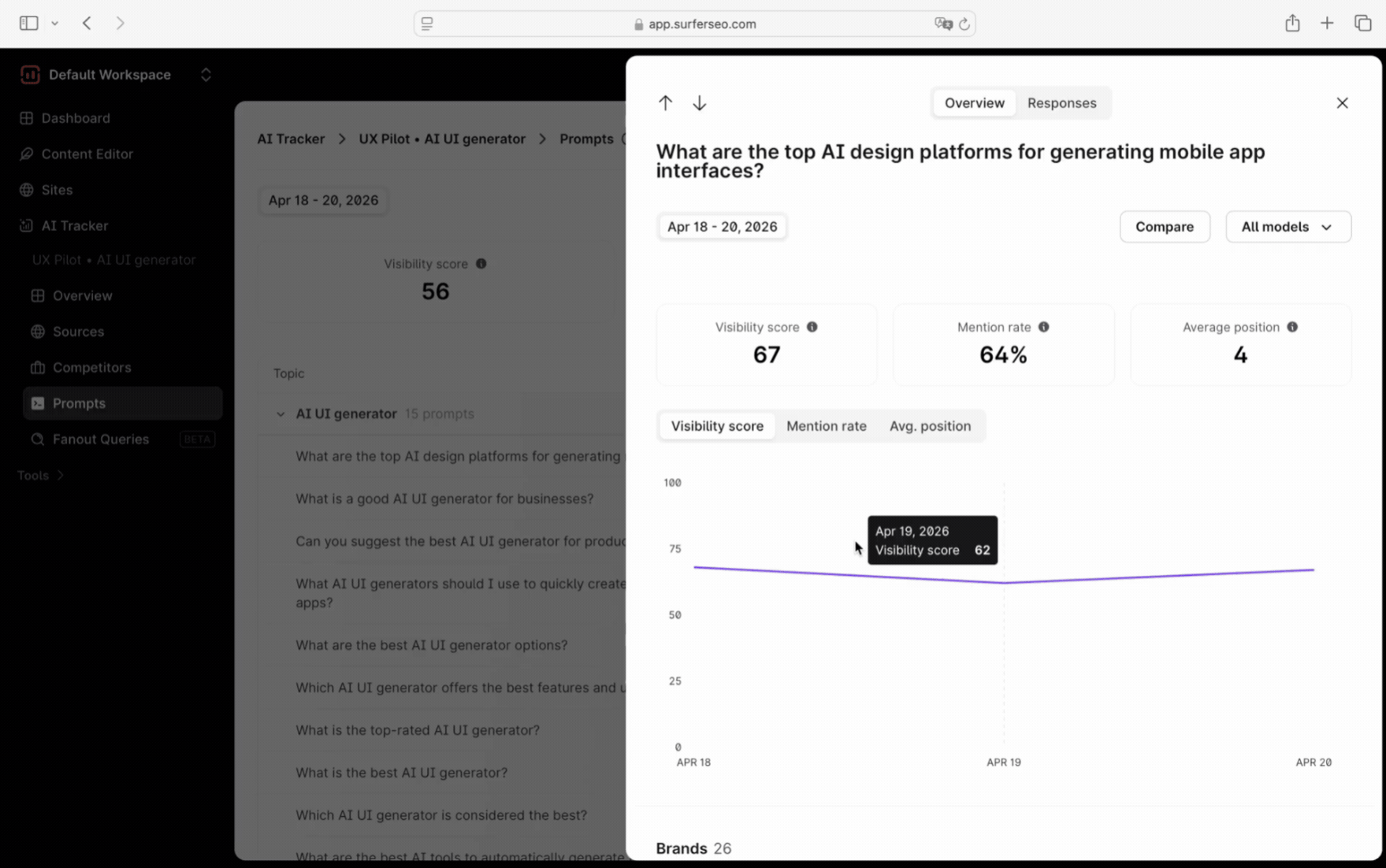Go to next prompt with down arrow
This screenshot has width=1386, height=868.
(699, 103)
